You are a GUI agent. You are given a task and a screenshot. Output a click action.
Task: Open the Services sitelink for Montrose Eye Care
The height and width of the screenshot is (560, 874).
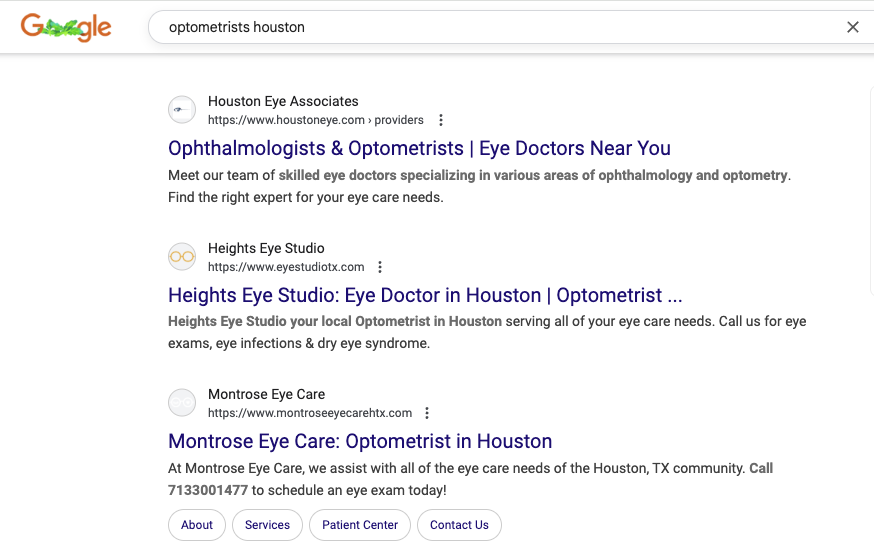pos(268,525)
